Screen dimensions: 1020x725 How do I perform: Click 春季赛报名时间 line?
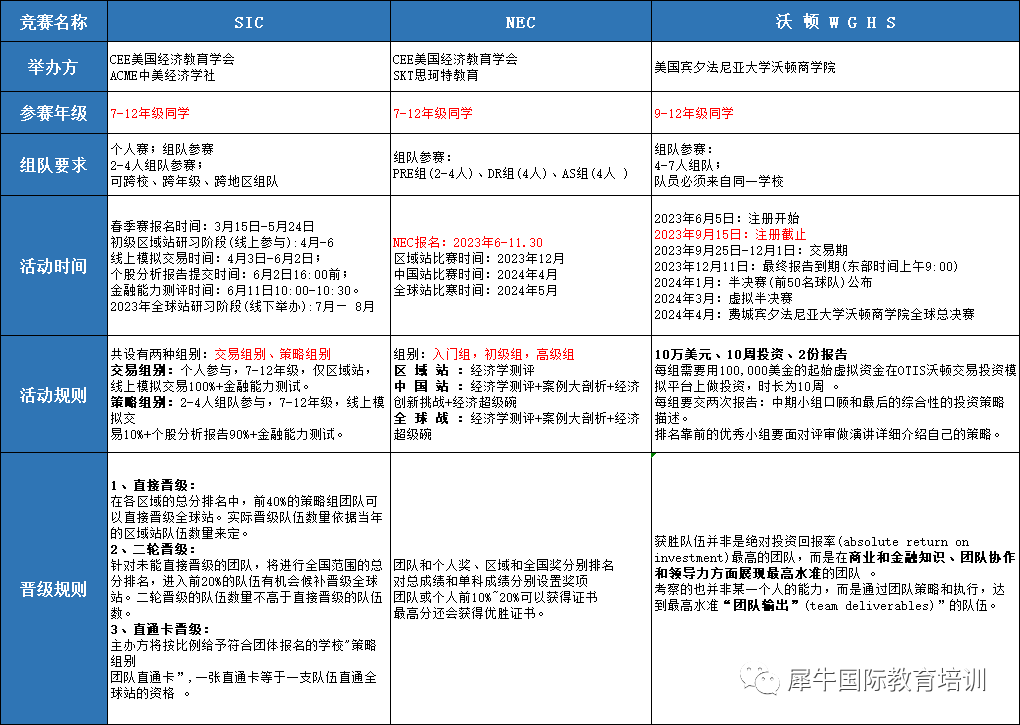[212, 226]
